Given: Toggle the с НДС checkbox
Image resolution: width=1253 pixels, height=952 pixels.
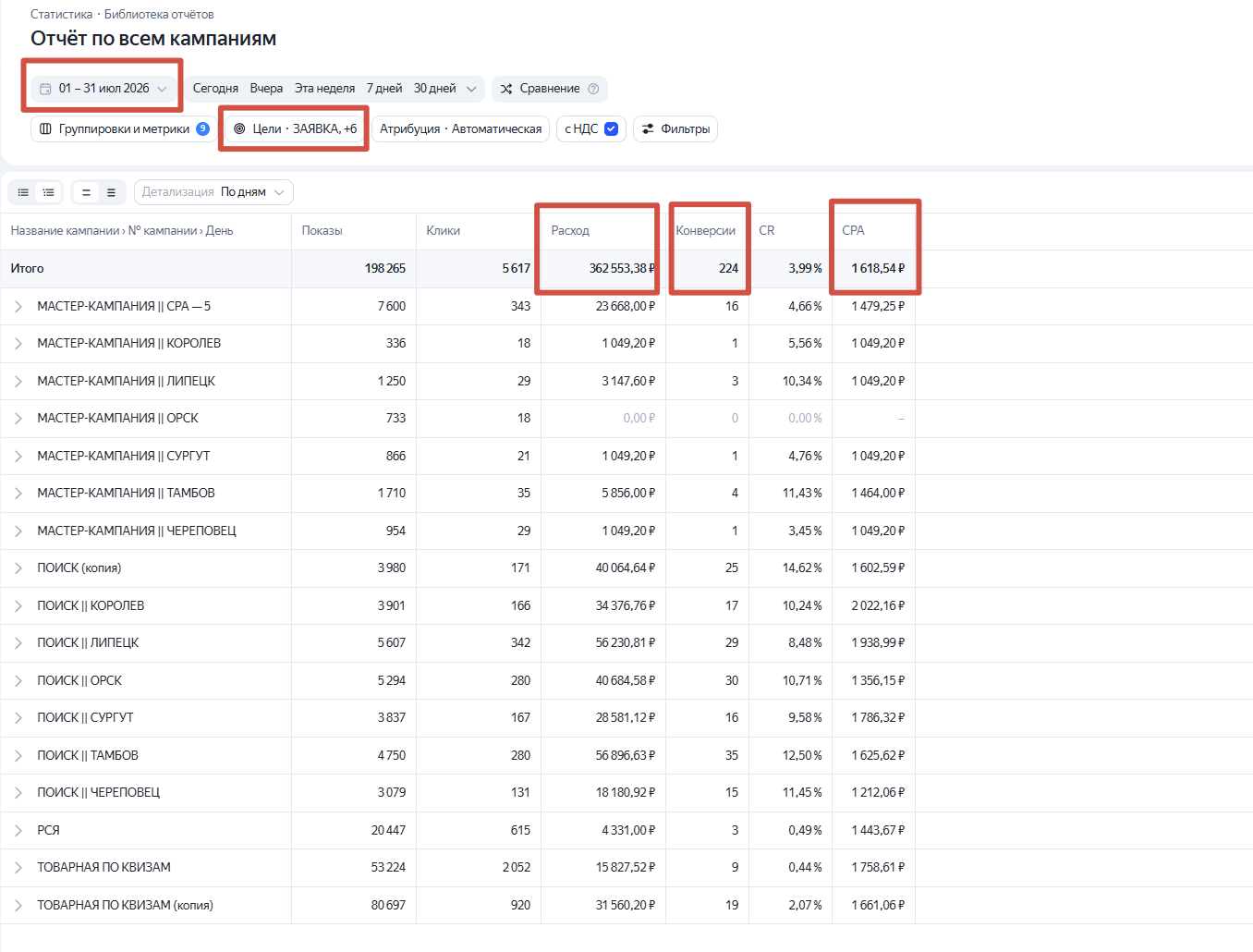Looking at the screenshot, I should [x=611, y=128].
